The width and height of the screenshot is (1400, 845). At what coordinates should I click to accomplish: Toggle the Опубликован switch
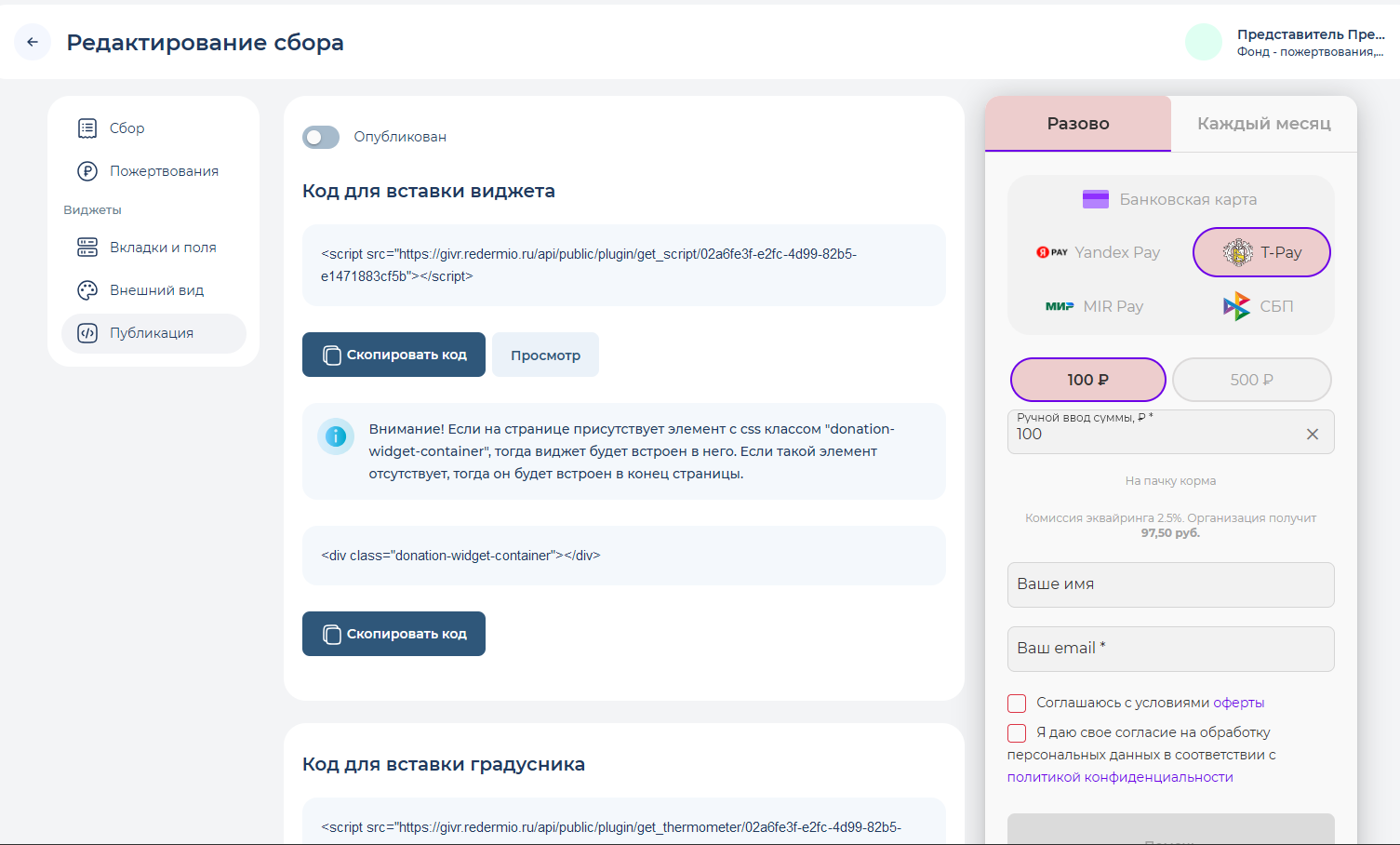[321, 138]
